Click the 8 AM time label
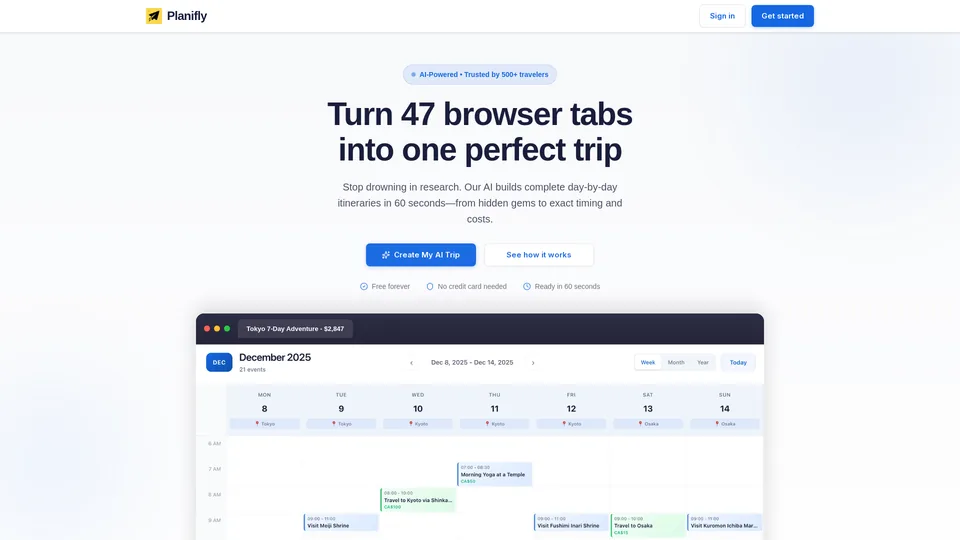Viewport: 960px width, 540px height. point(214,495)
